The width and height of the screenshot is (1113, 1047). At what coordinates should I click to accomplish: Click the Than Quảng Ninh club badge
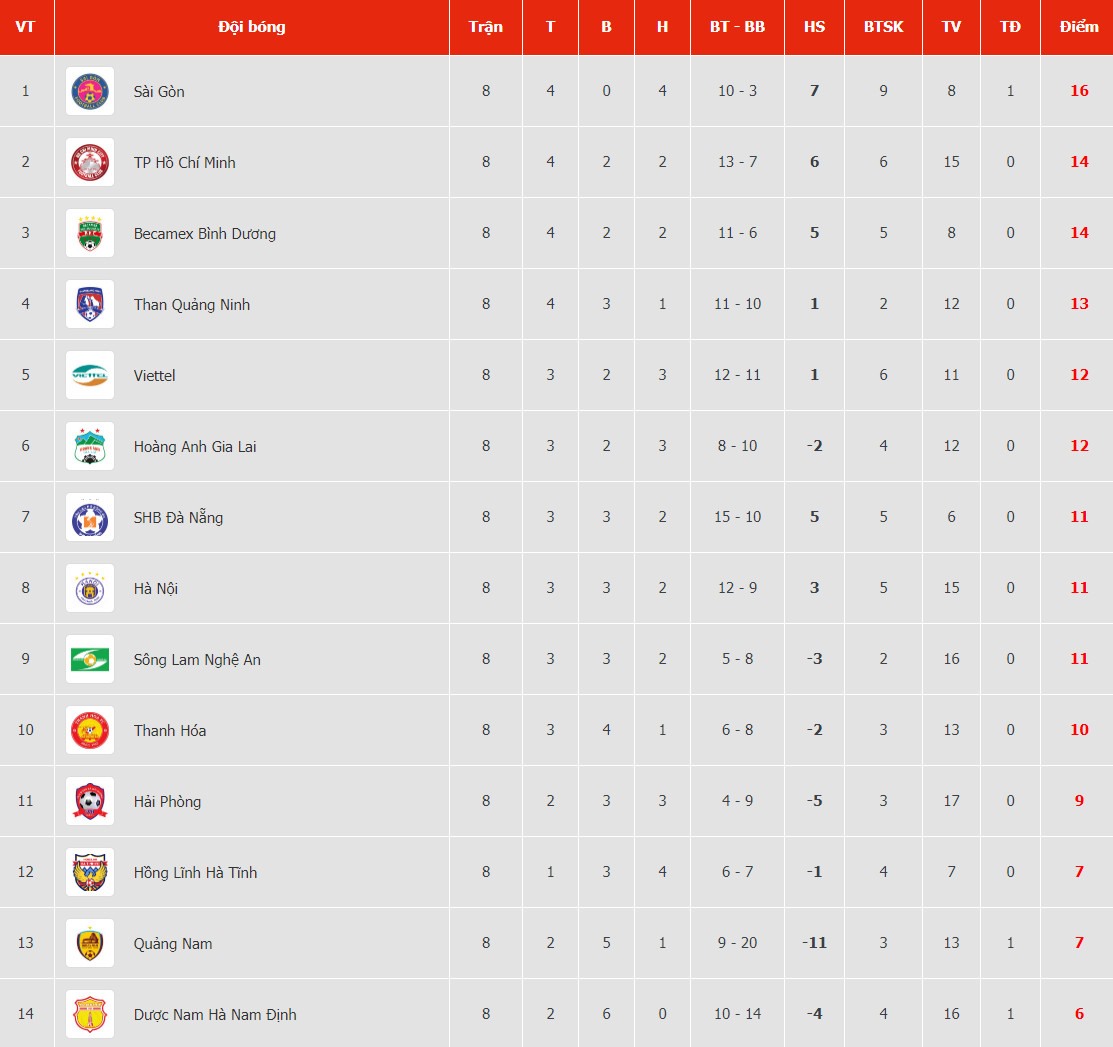pos(90,305)
